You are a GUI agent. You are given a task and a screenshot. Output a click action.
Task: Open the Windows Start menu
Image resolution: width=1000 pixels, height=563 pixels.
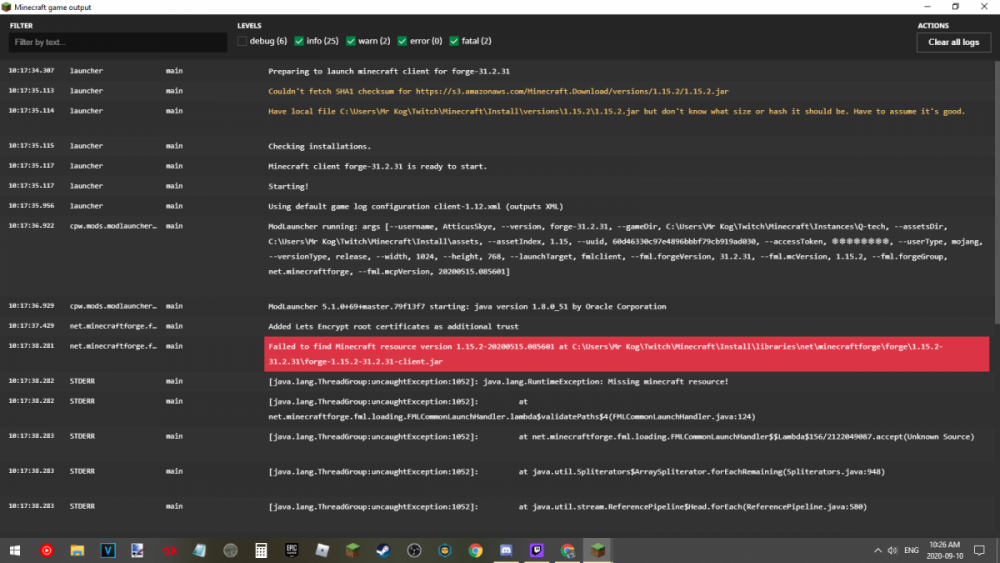[x=15, y=550]
